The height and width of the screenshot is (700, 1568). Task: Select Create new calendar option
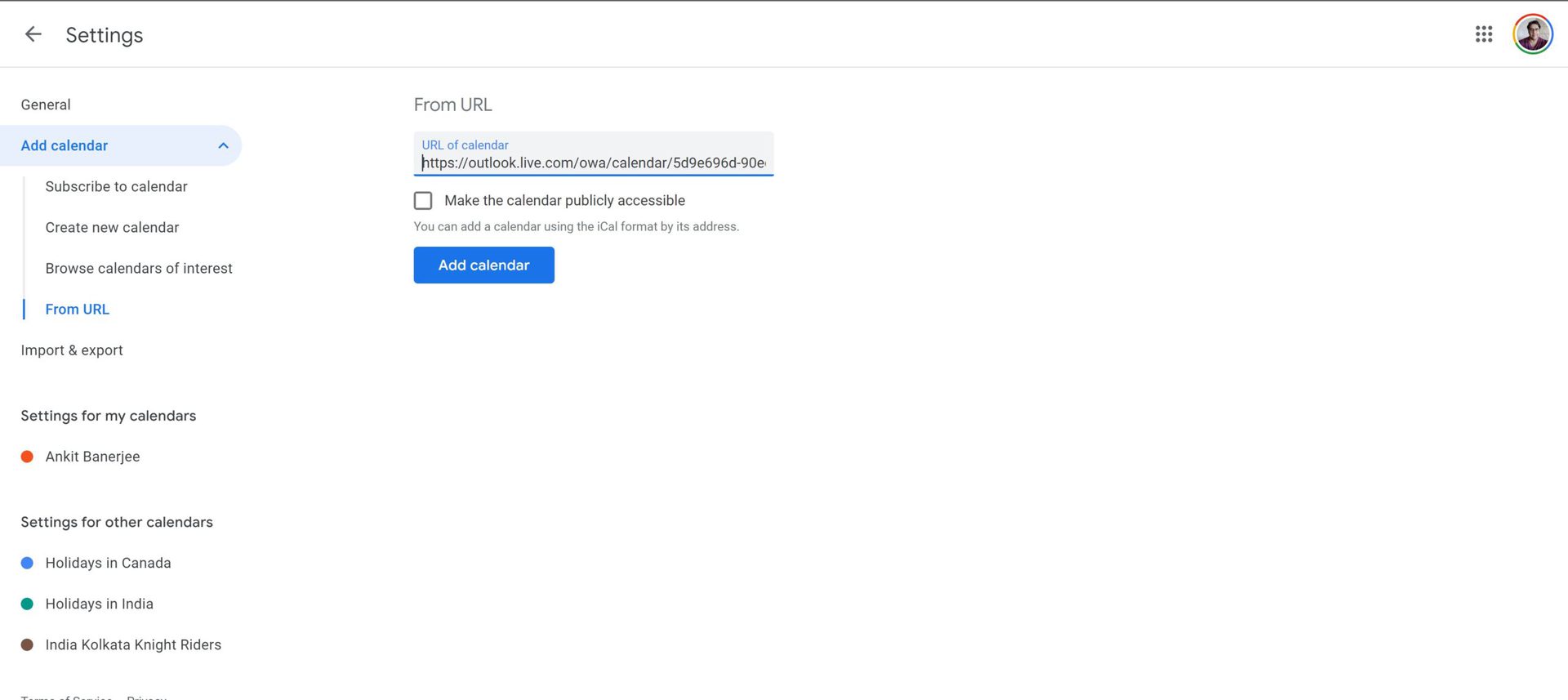(x=112, y=228)
